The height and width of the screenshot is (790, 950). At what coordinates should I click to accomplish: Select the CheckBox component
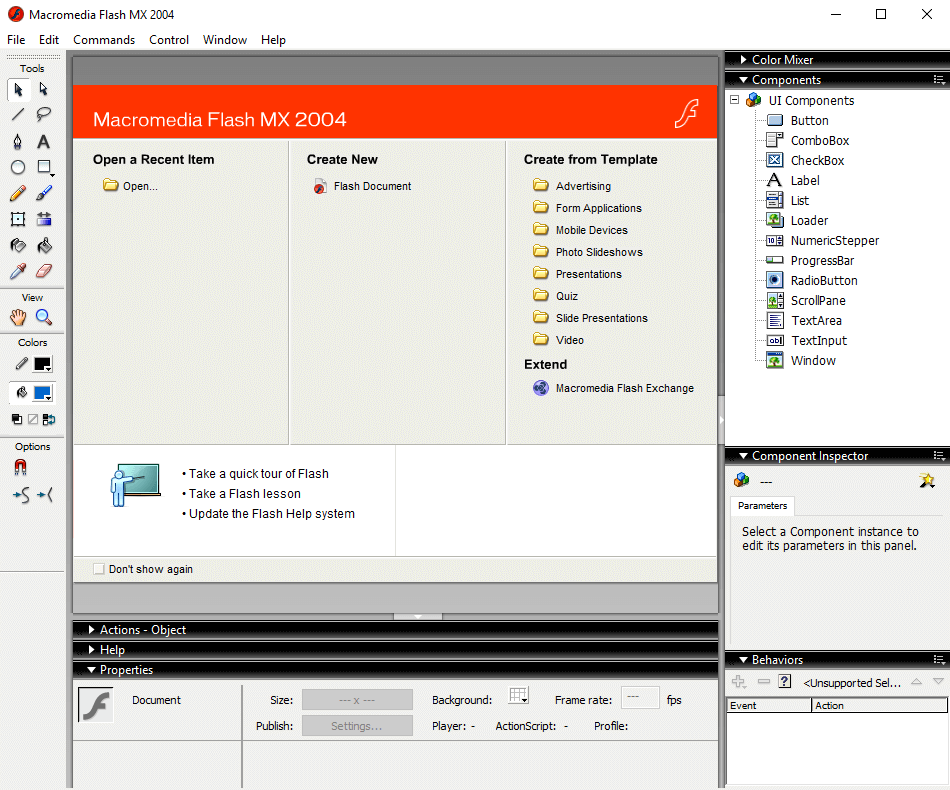tap(806, 161)
